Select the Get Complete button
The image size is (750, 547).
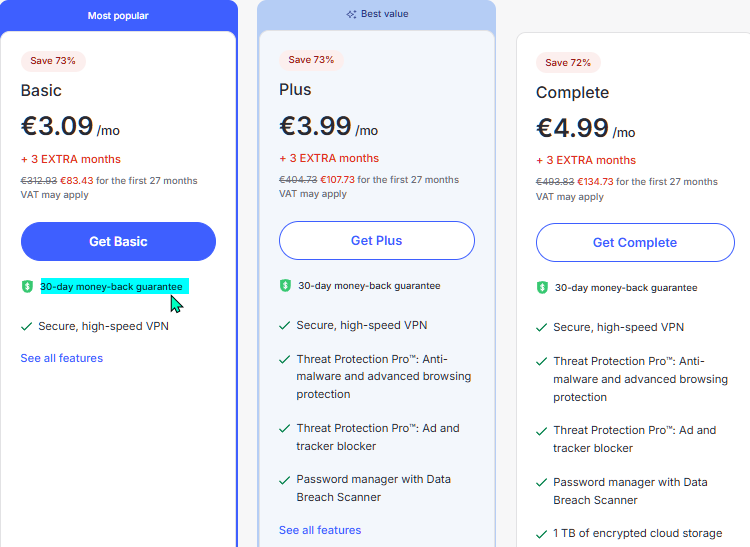click(635, 242)
